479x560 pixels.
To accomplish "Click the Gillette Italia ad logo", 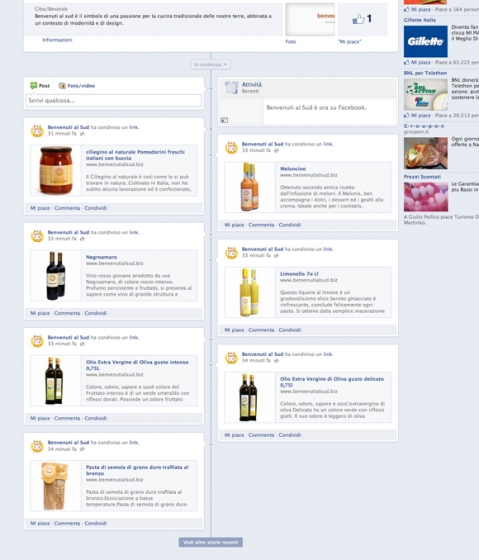I will pyautogui.click(x=425, y=41).
